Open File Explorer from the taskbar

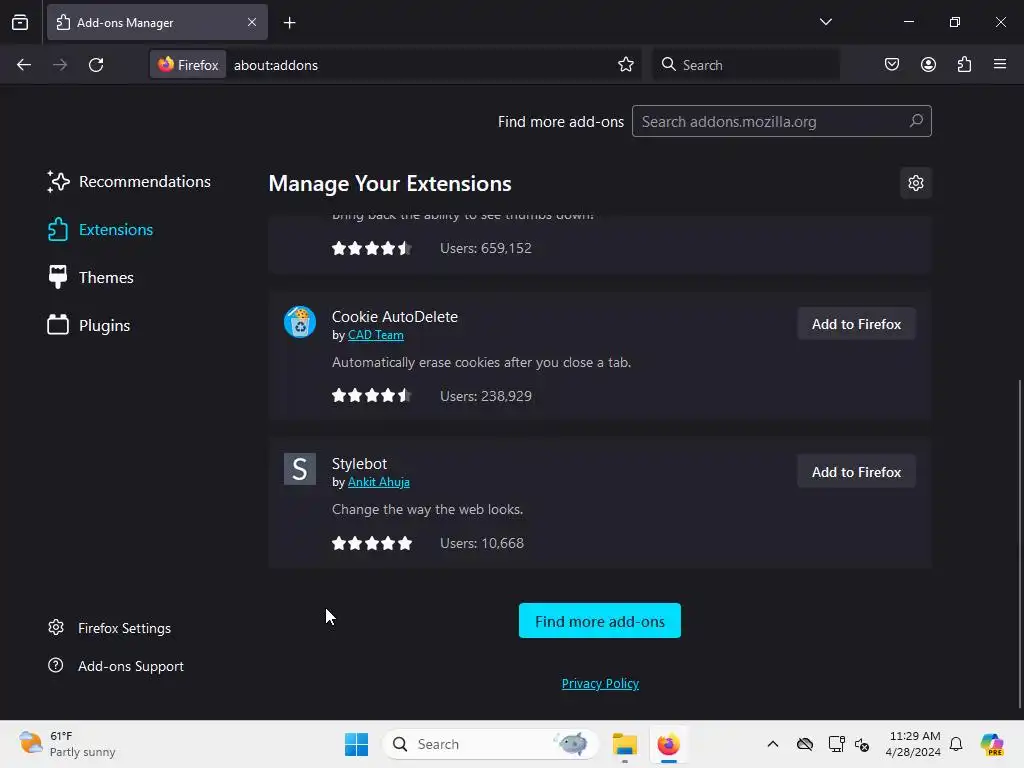coord(624,744)
